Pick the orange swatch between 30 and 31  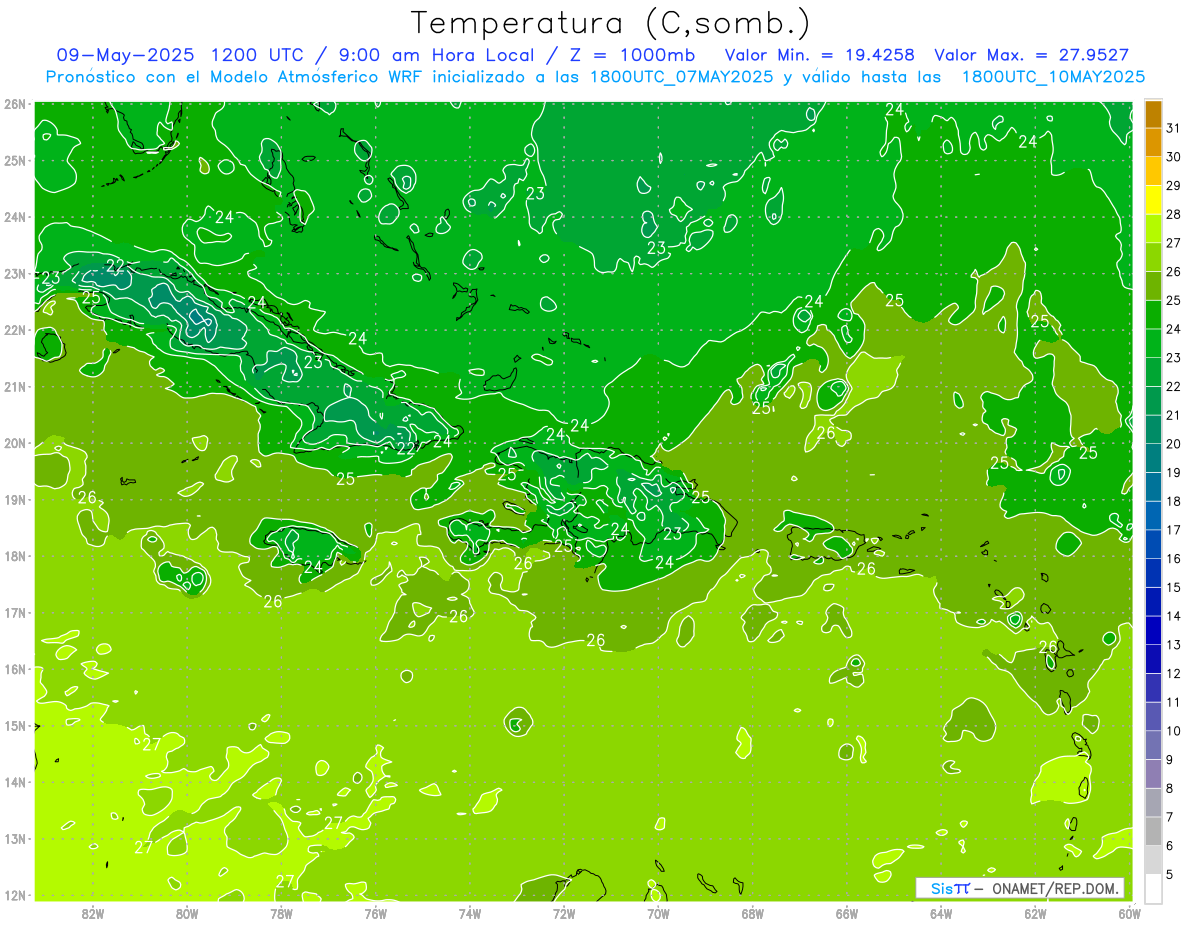[1153, 143]
